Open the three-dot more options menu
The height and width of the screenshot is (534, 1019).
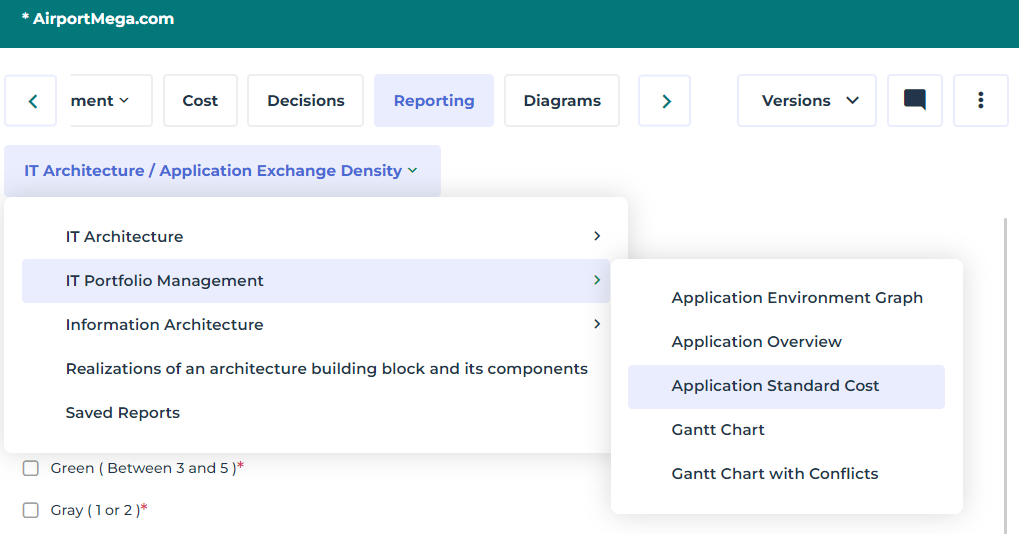pos(980,100)
